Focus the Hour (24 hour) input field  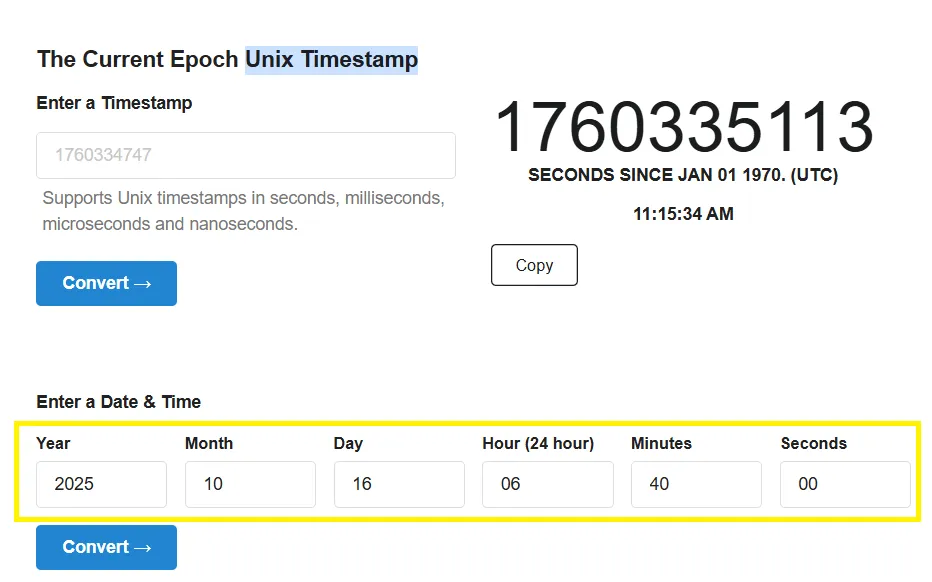(x=547, y=484)
